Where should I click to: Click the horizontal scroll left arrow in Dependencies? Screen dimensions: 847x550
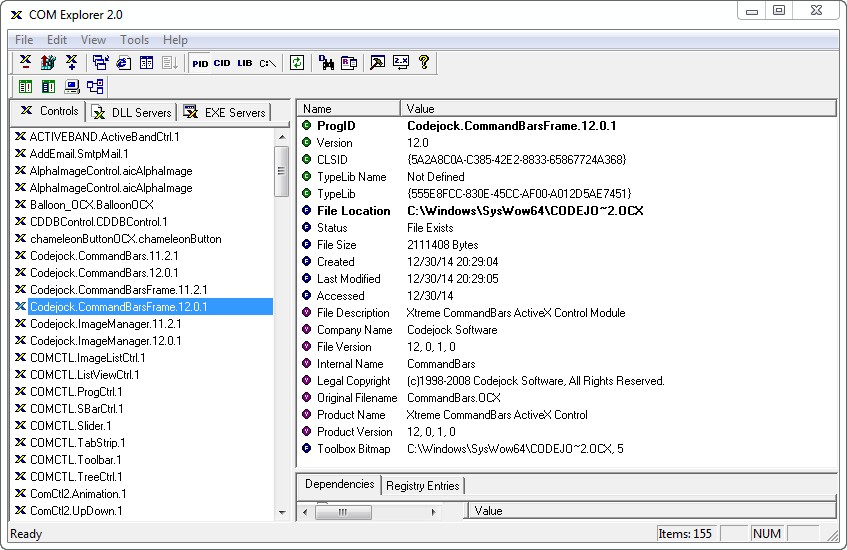pyautogui.click(x=305, y=512)
